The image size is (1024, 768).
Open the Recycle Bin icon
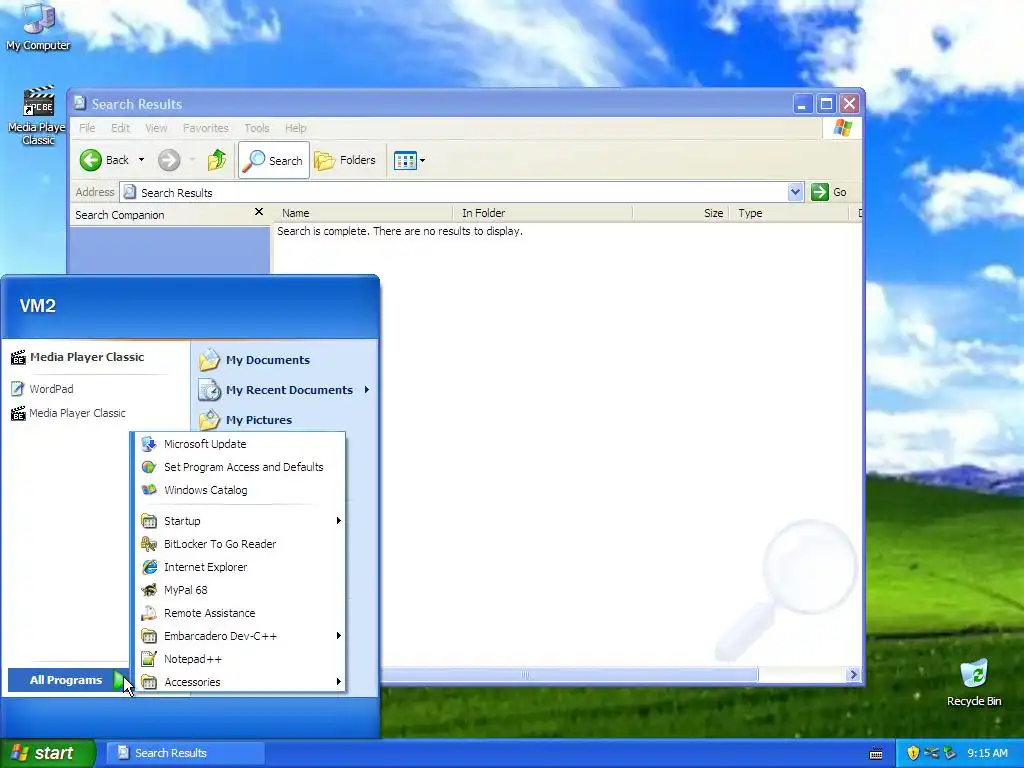coord(974,683)
